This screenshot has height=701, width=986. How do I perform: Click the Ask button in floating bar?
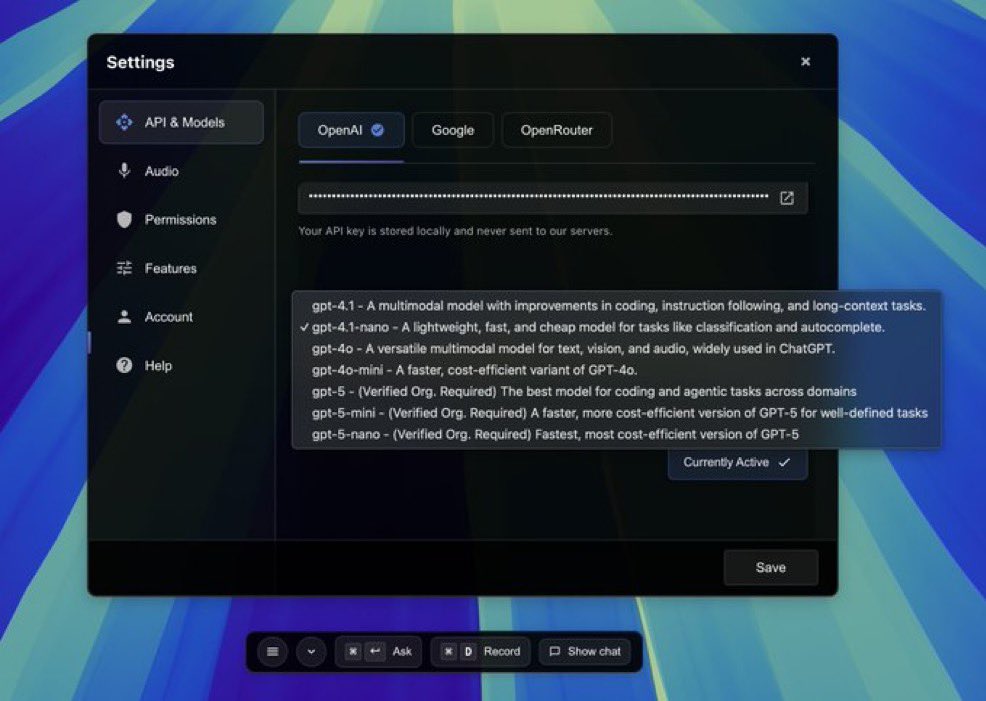point(379,651)
